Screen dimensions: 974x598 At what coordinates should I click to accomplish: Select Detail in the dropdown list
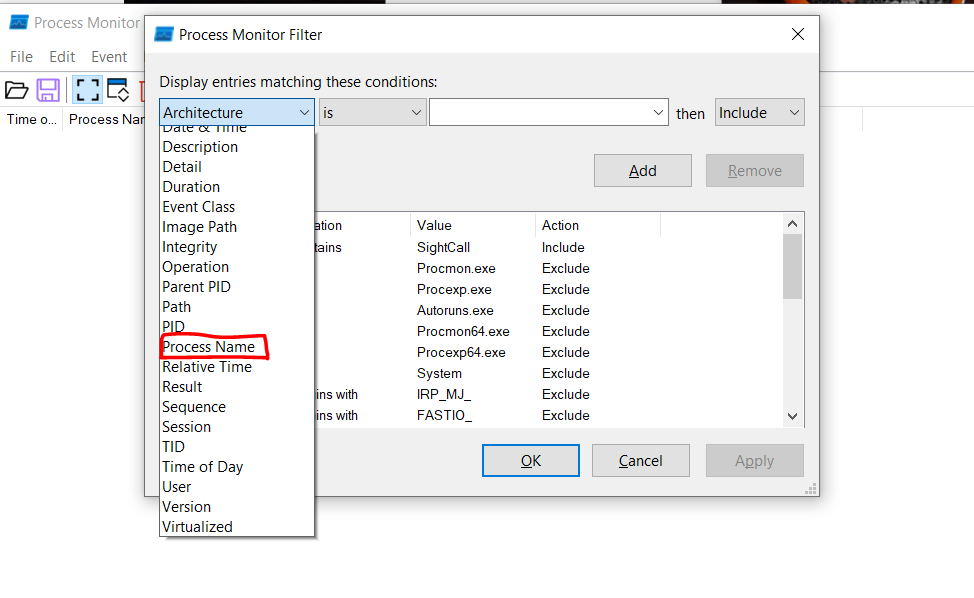coord(237,166)
